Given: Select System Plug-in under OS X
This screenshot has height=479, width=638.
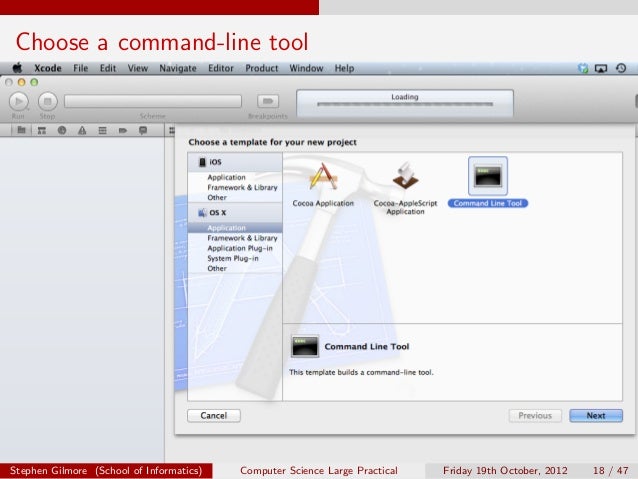Looking at the screenshot, I should (x=235, y=258).
